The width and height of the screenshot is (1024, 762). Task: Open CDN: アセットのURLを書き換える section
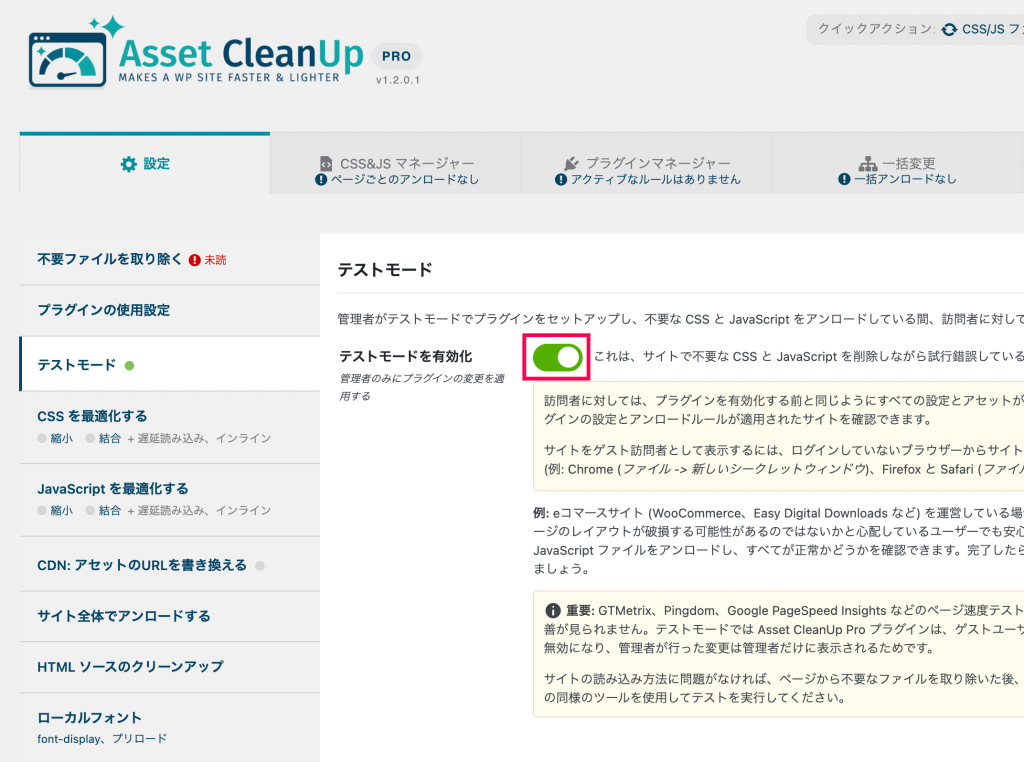[x=170, y=565]
